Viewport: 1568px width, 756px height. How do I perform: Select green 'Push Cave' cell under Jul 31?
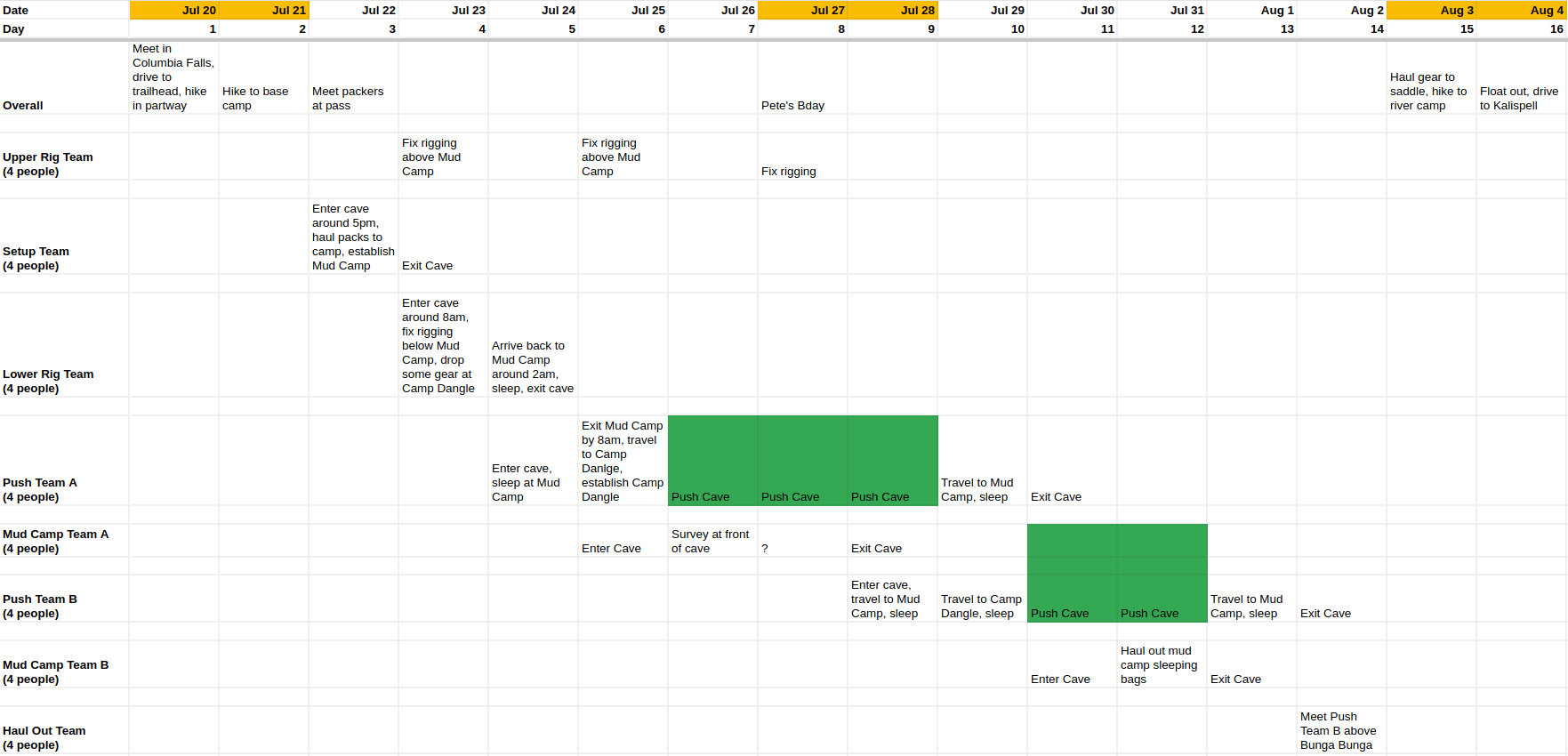1162,599
